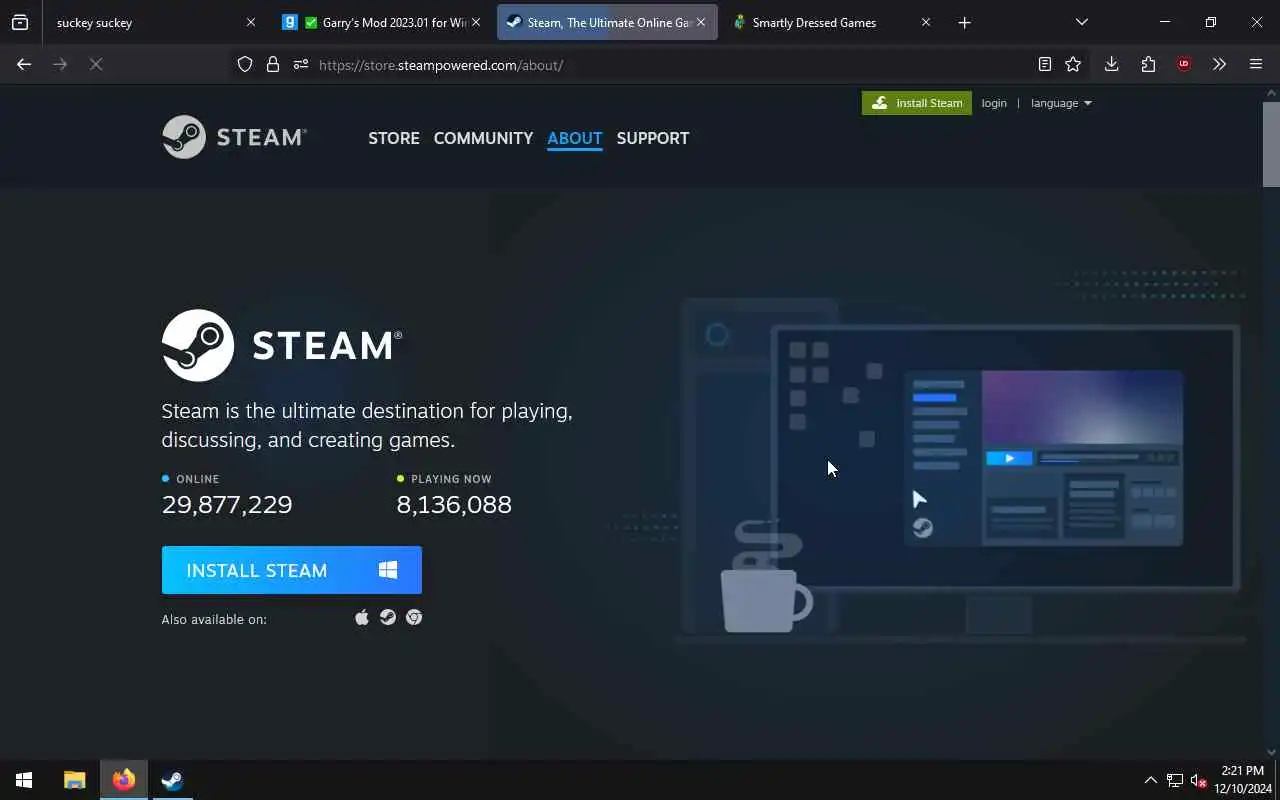The width and height of the screenshot is (1280, 800).
Task: Click the tracking protection shield icon
Action: coord(245,64)
